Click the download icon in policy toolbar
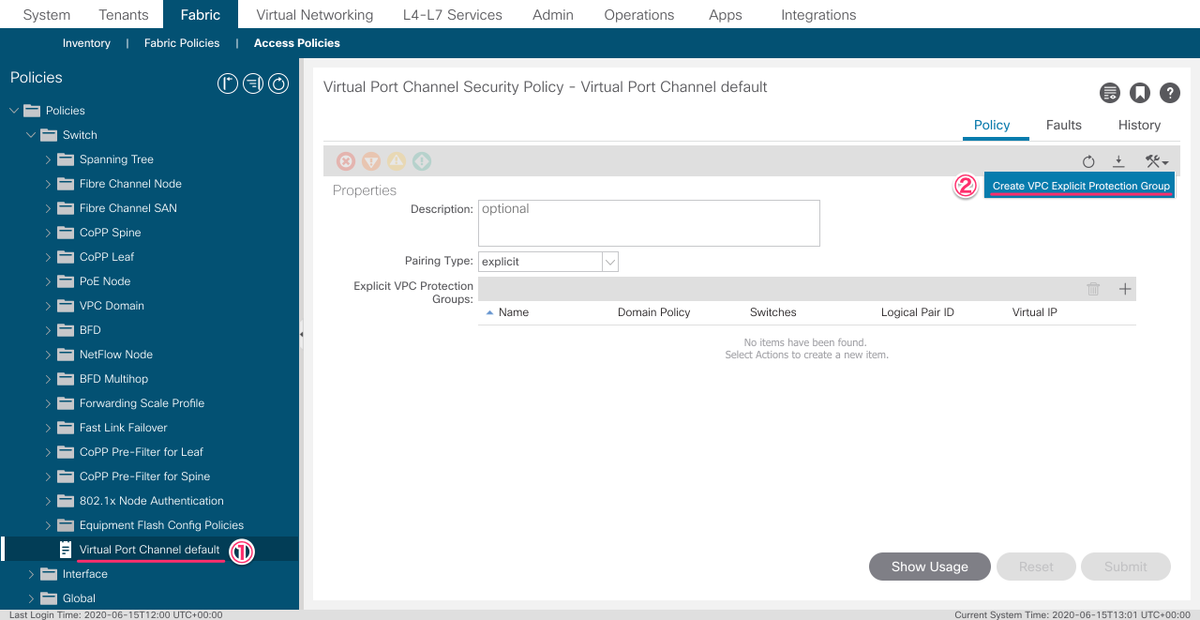 click(1119, 161)
